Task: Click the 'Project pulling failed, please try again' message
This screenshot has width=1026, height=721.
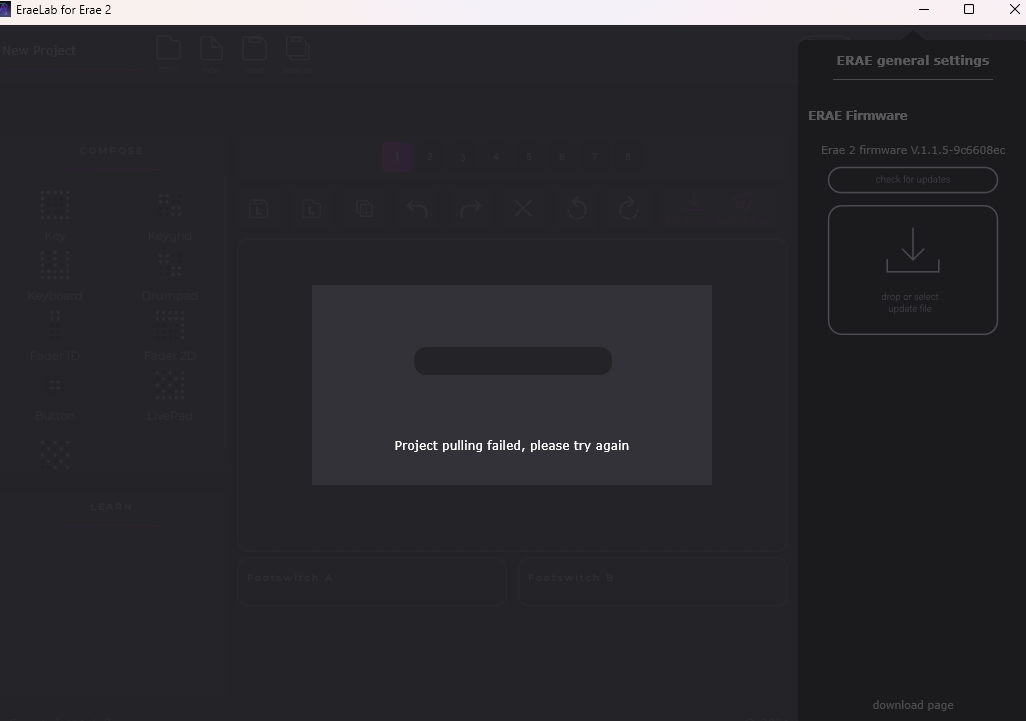Action: coord(512,446)
